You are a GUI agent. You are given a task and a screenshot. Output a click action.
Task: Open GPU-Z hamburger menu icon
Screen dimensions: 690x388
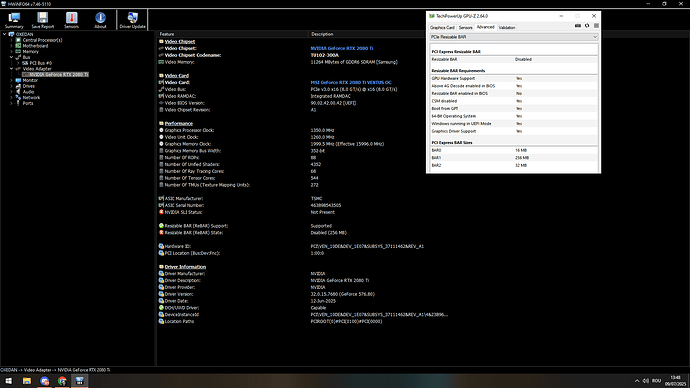[x=596, y=26]
